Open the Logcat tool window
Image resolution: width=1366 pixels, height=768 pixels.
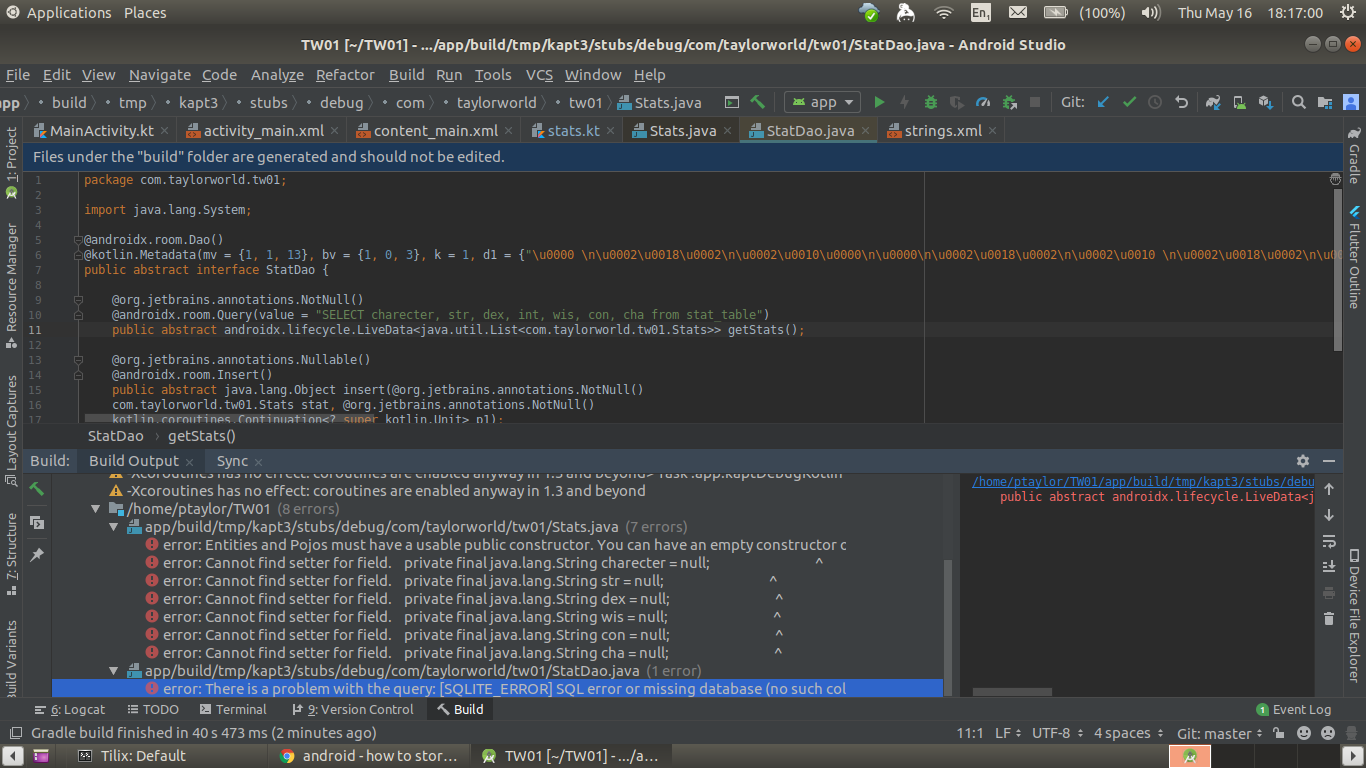70,709
